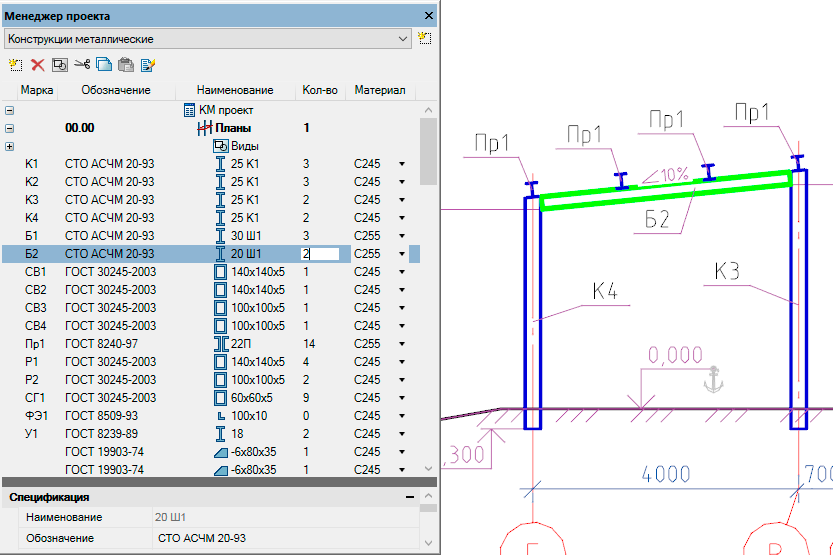
Task: Click the К3 column label in drawing
Action: tap(727, 271)
